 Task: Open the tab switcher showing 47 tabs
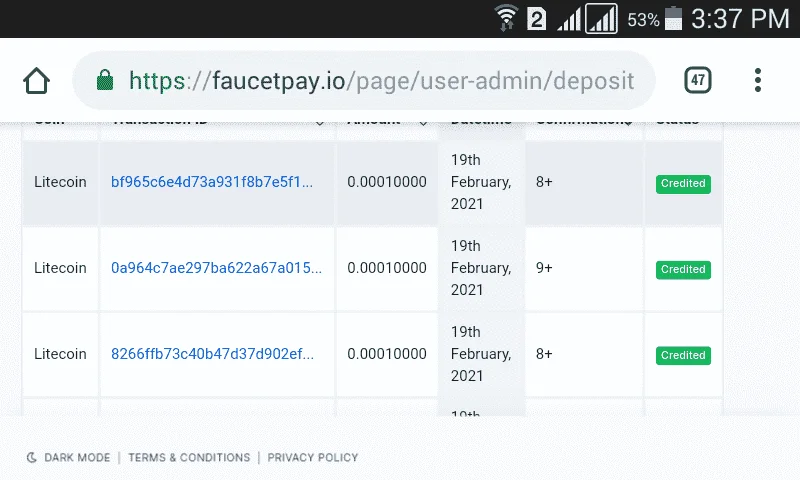(x=697, y=80)
